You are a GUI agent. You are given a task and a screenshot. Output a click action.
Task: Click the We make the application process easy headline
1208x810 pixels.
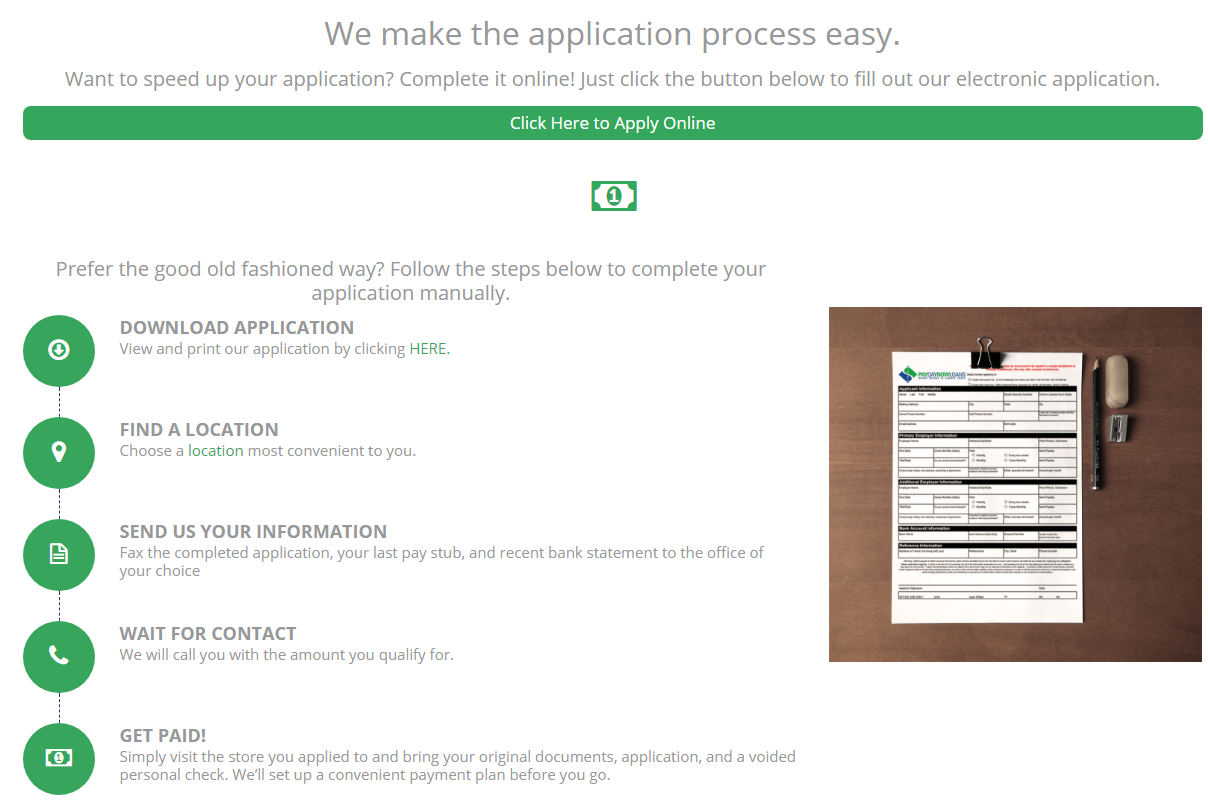tap(612, 34)
